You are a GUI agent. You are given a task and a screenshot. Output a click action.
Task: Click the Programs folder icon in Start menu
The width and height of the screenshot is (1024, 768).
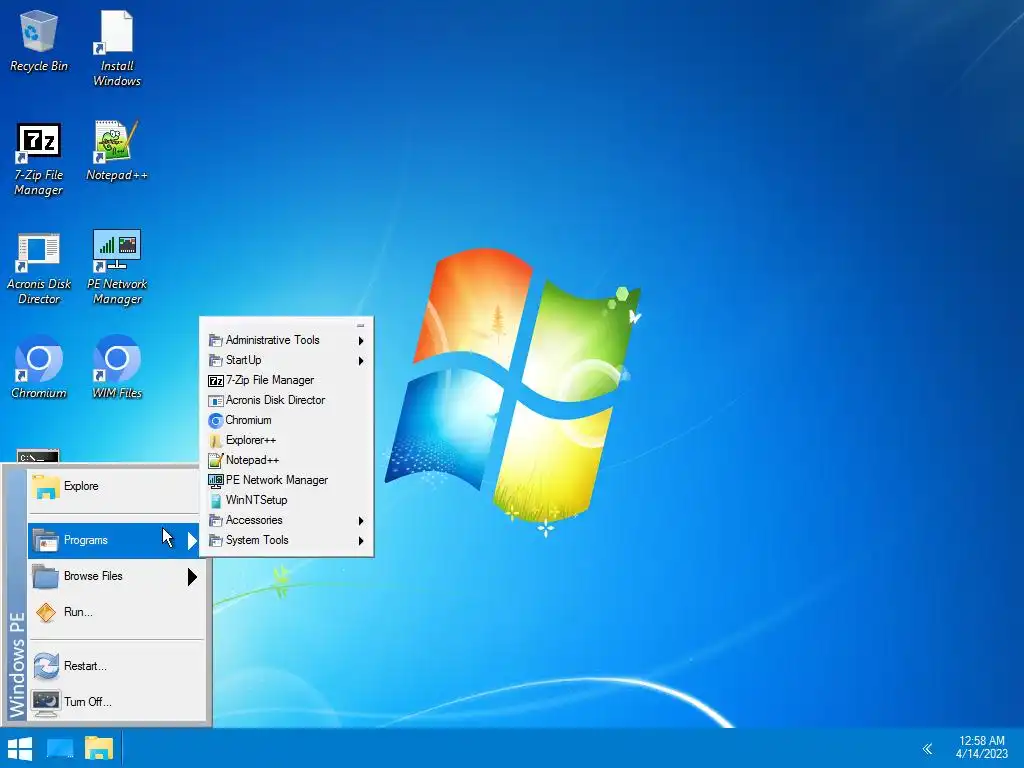pos(46,541)
